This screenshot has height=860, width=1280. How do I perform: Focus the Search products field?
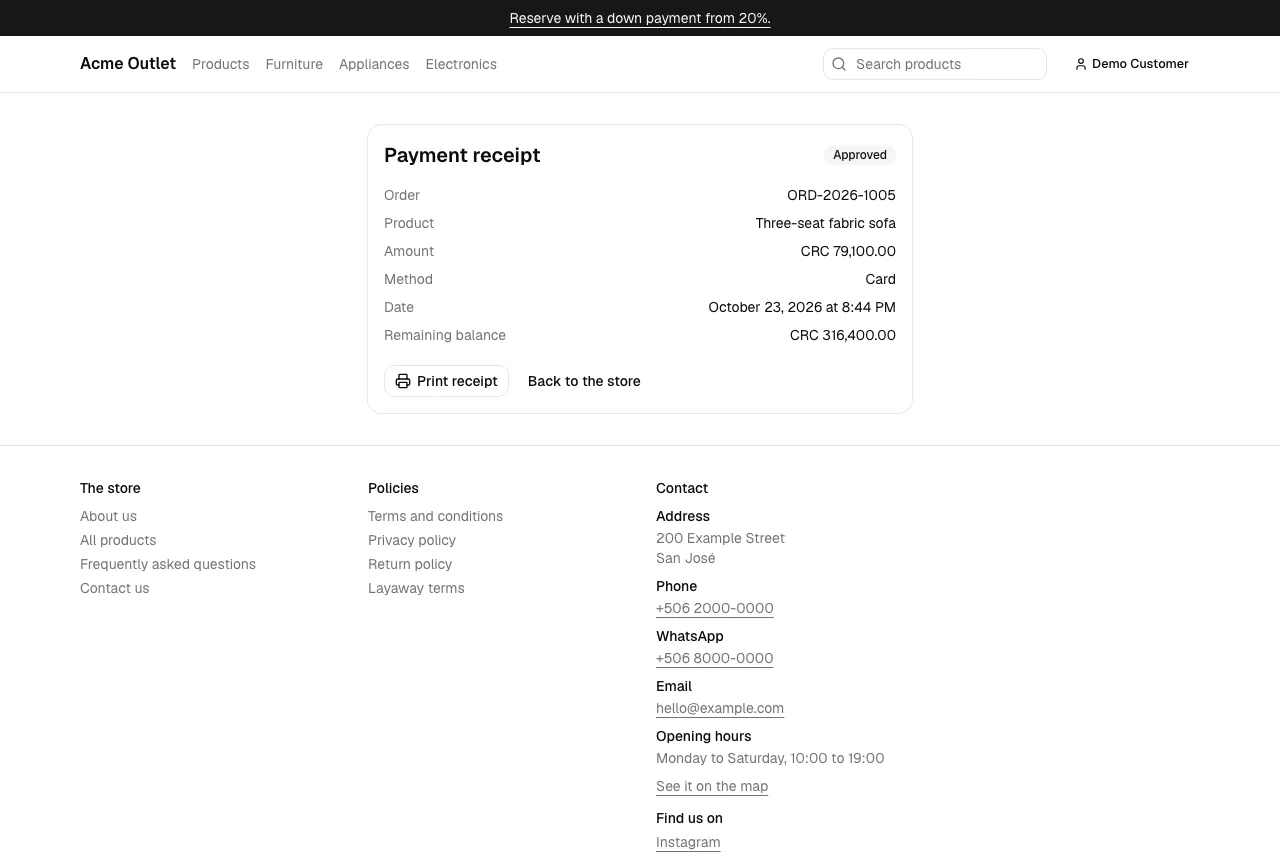(x=935, y=64)
